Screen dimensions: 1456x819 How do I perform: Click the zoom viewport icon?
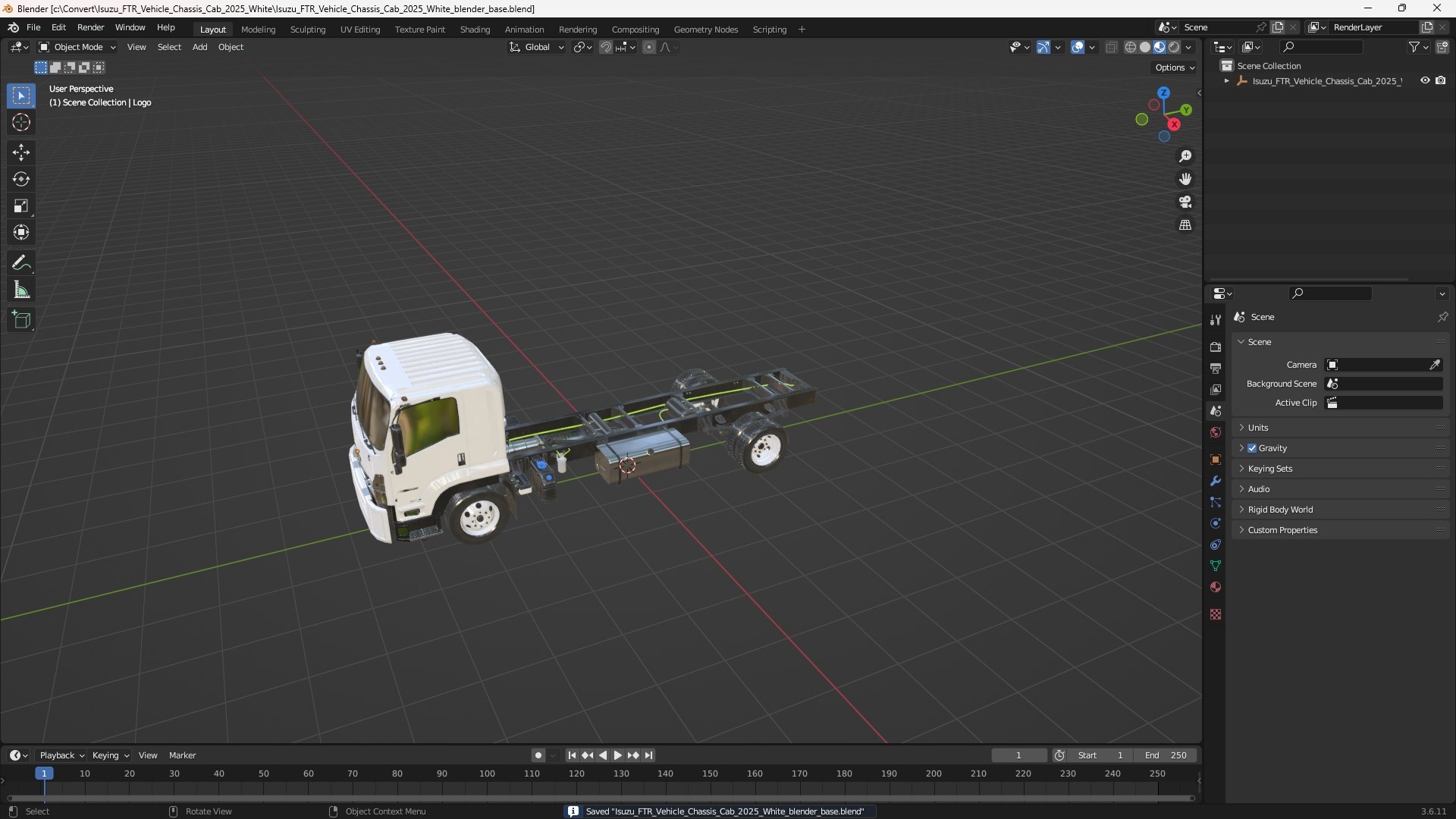click(x=1185, y=156)
